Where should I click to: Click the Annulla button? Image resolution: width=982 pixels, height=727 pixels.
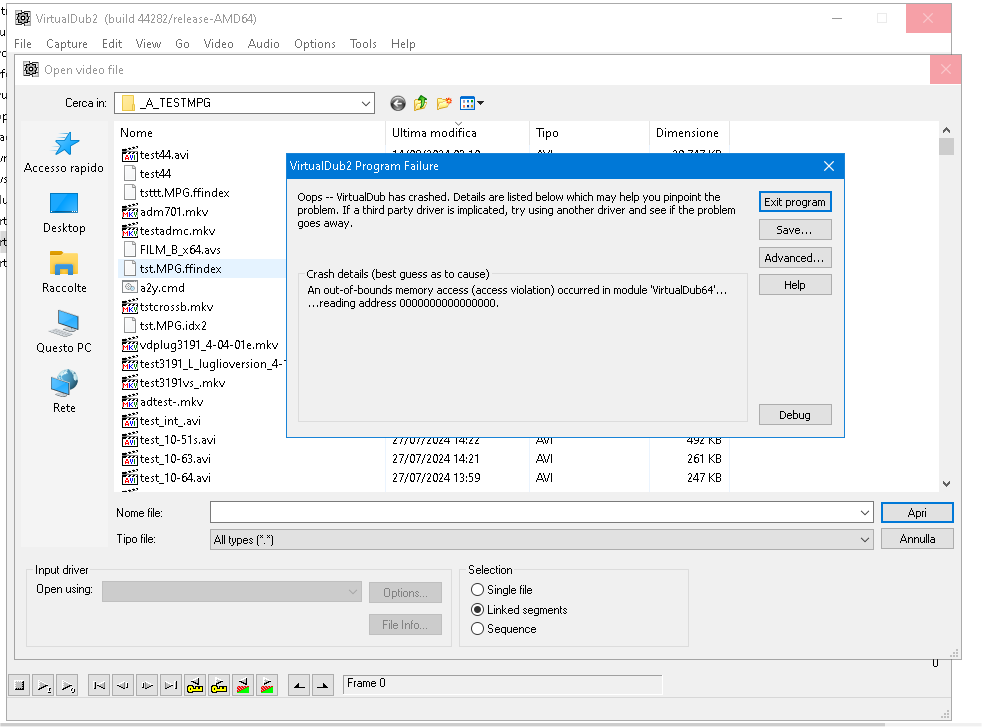917,539
